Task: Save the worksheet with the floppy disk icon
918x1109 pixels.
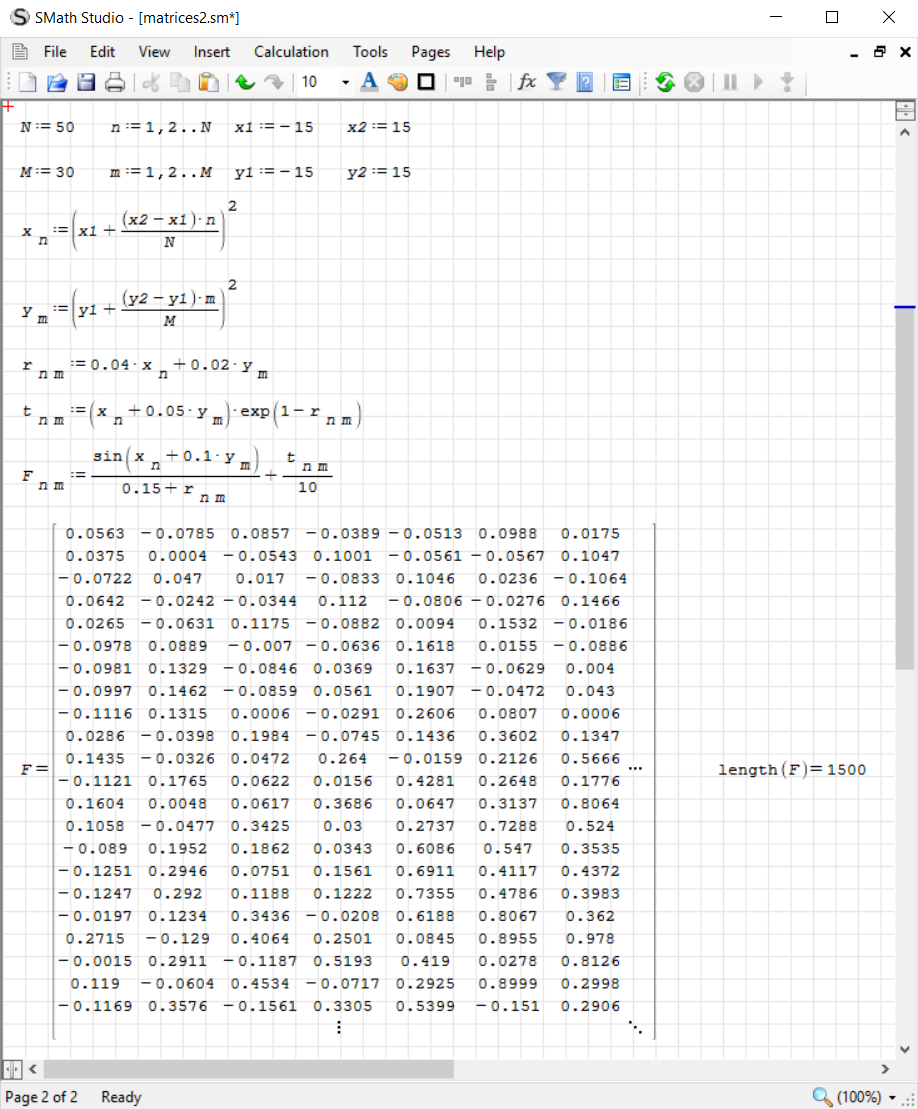Action: 86,83
